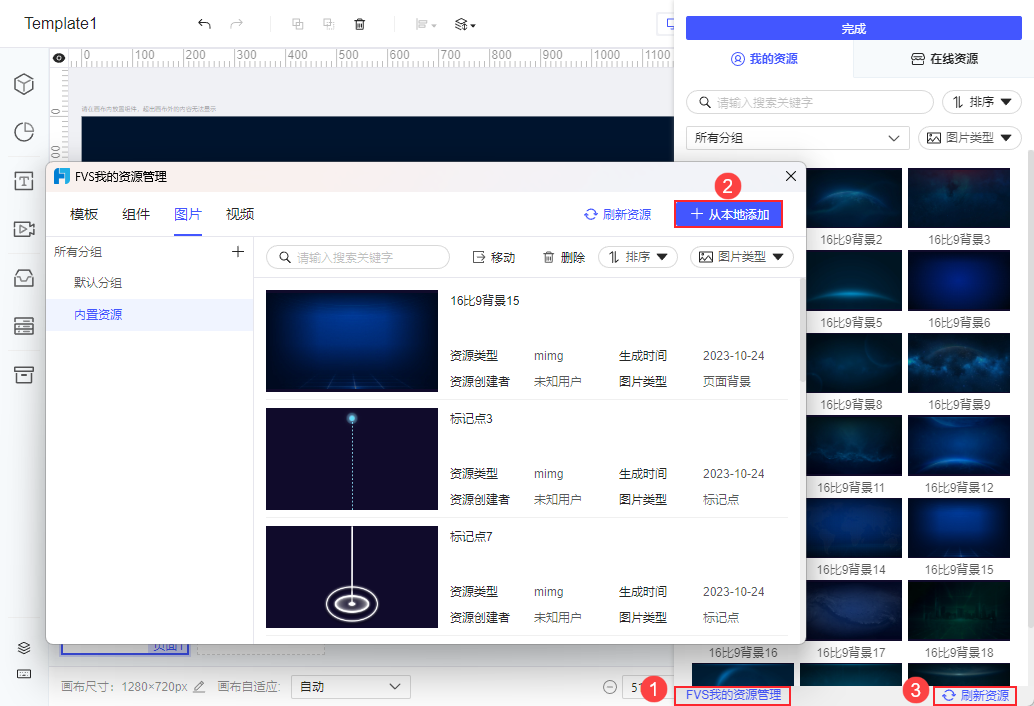Viewport: 1034px width, 706px height.
Task: Select the video media icon in sidebar
Action: click(x=24, y=229)
